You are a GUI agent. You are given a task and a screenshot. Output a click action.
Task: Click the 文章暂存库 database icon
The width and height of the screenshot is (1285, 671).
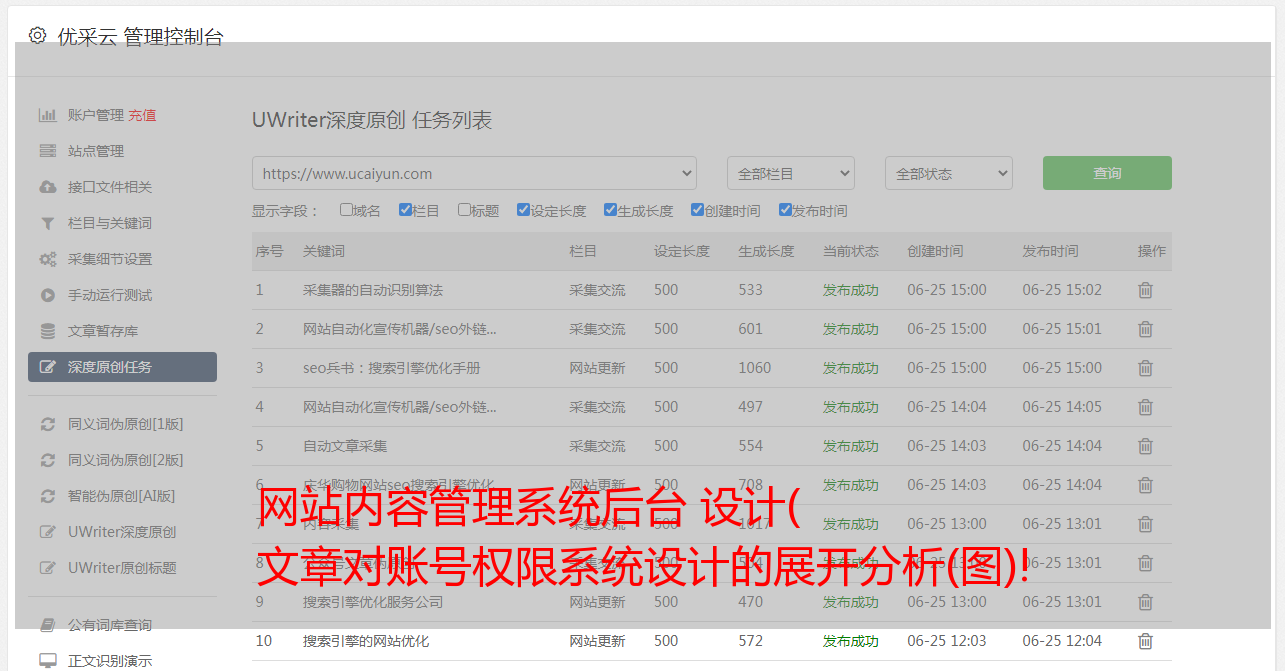[x=47, y=331]
